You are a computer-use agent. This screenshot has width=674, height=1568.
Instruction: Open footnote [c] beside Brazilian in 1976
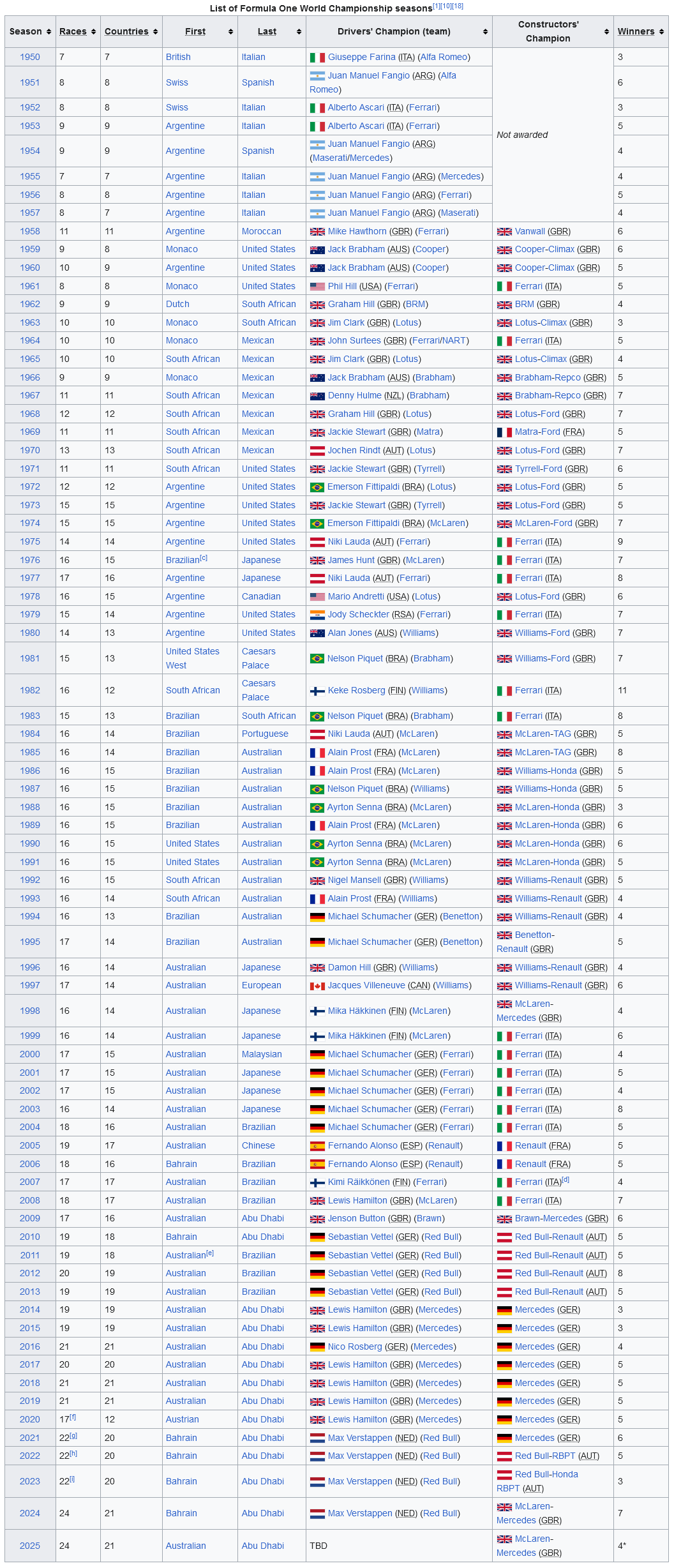[204, 557]
